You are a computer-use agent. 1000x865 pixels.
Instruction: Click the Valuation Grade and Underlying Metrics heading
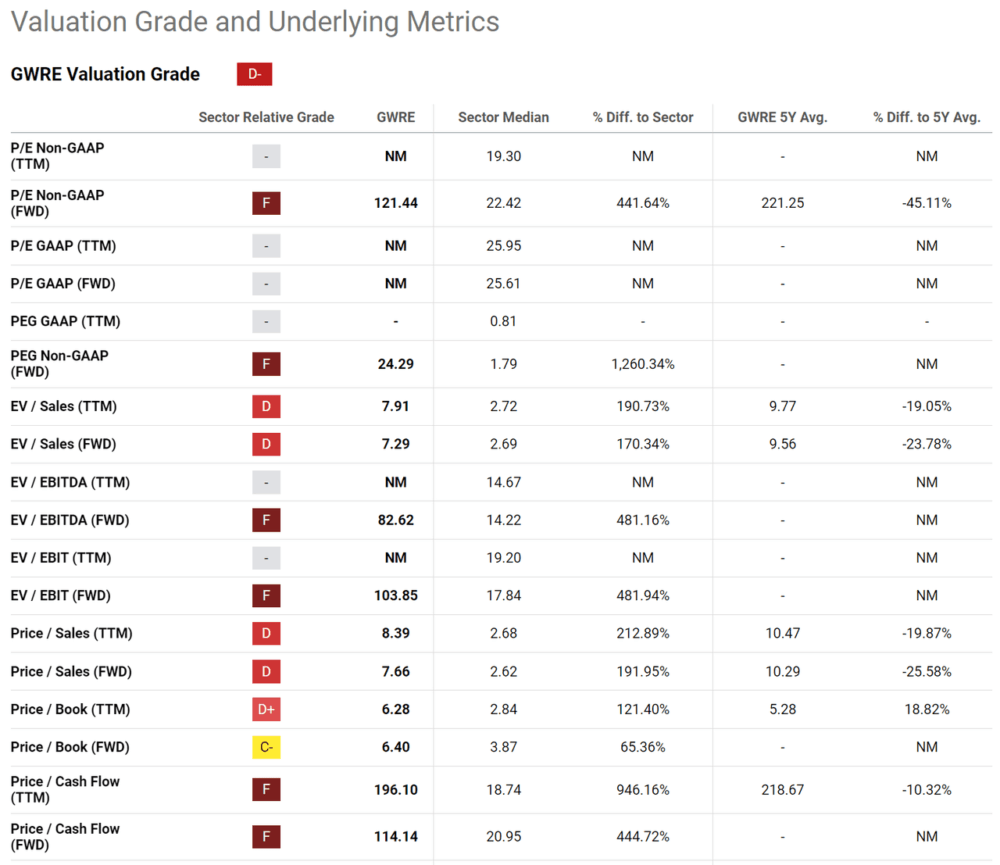click(255, 22)
